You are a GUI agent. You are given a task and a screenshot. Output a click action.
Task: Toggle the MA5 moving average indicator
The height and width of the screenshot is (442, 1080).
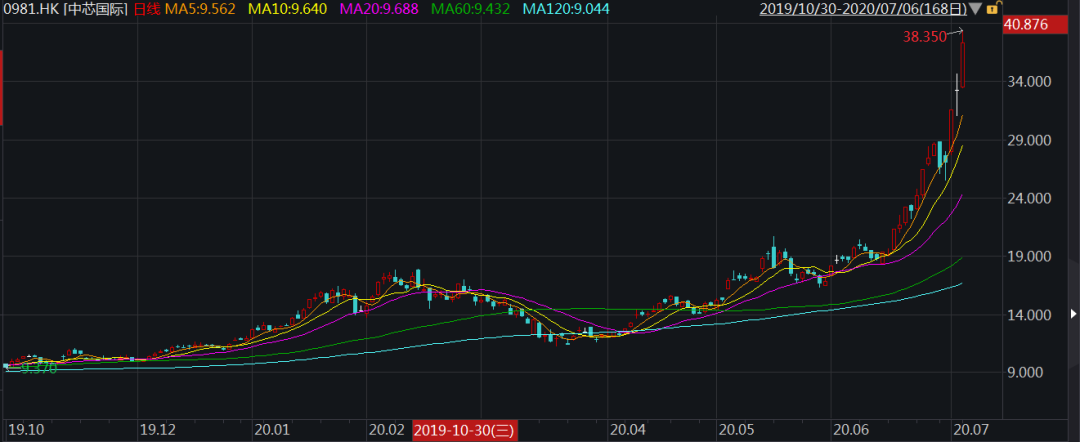click(x=203, y=9)
